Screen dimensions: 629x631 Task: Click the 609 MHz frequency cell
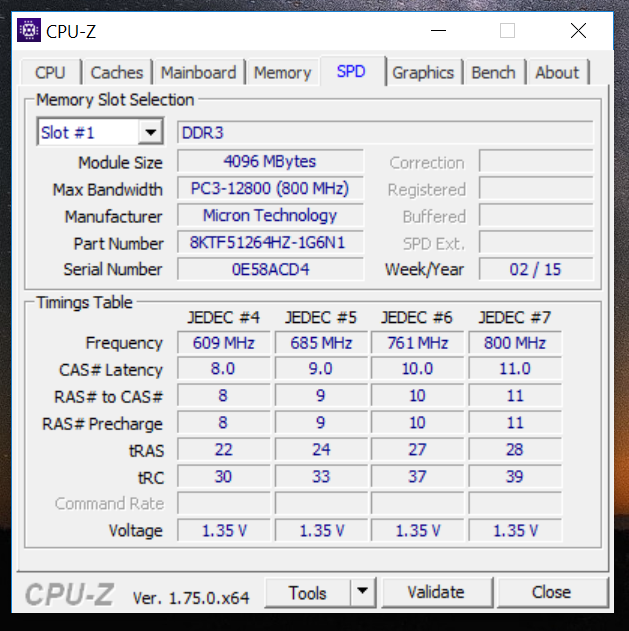click(223, 343)
